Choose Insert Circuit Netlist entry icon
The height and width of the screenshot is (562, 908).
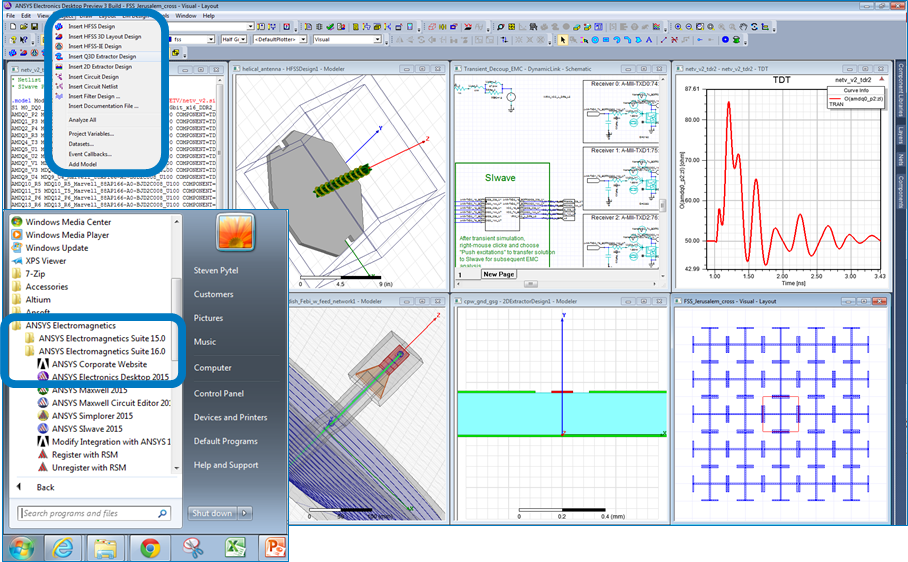pos(57,86)
